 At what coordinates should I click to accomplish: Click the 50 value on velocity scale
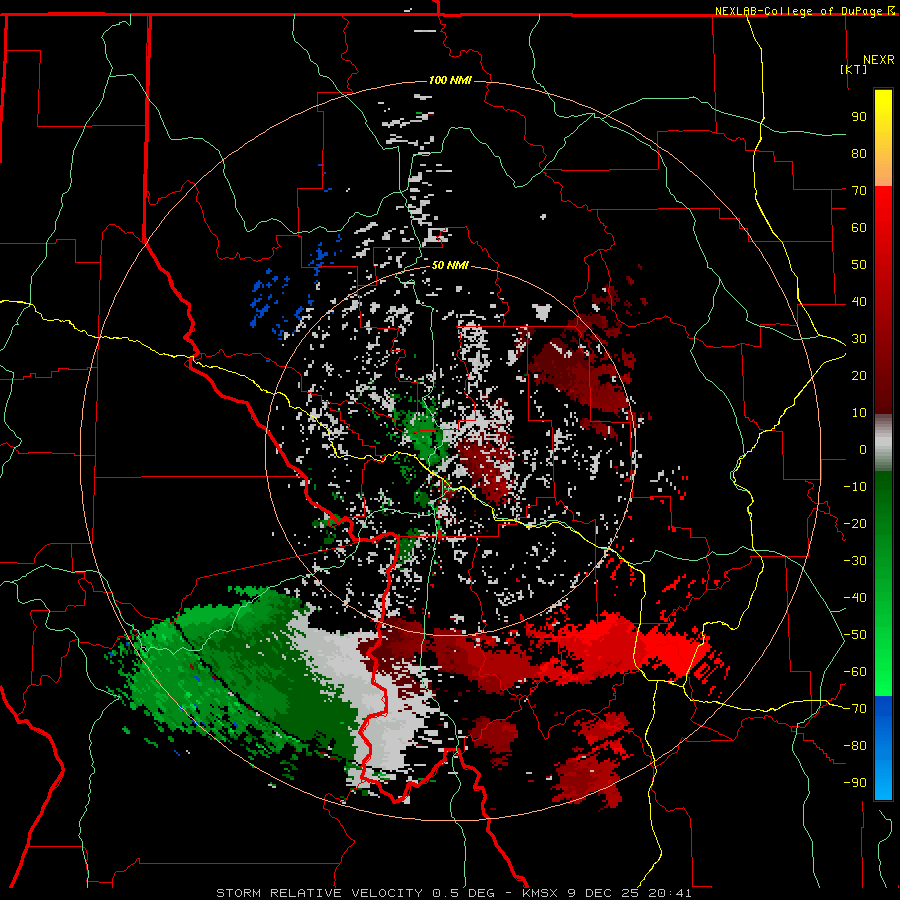[x=859, y=265]
